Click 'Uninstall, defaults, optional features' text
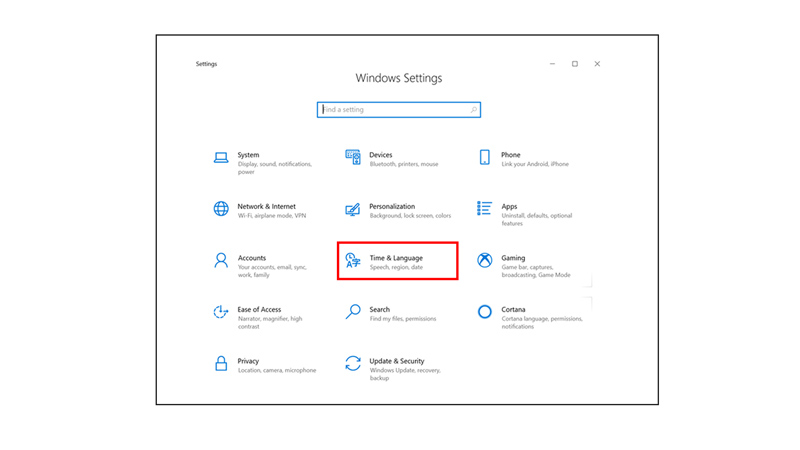 [x=536, y=219]
